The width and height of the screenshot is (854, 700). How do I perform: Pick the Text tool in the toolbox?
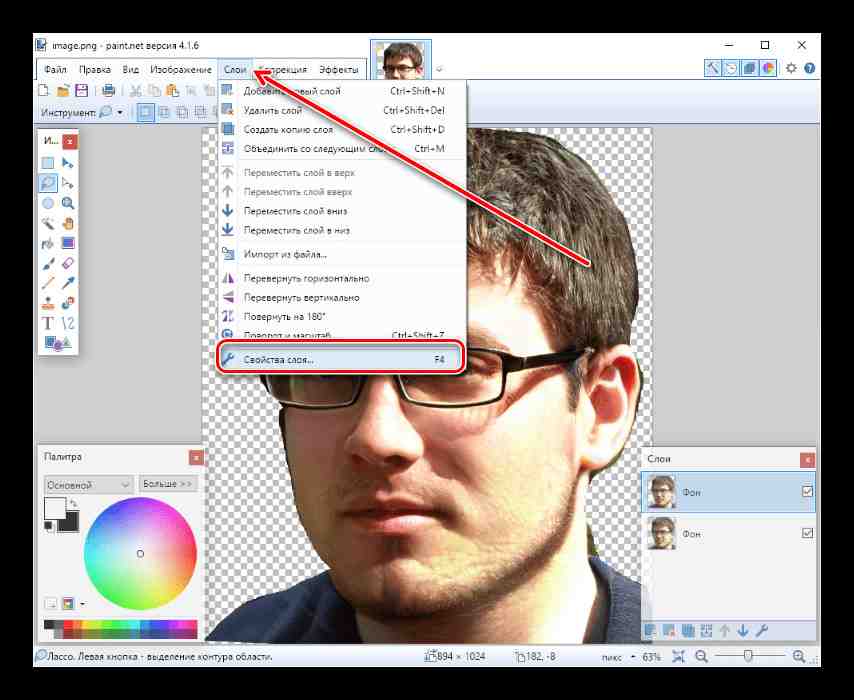47,322
